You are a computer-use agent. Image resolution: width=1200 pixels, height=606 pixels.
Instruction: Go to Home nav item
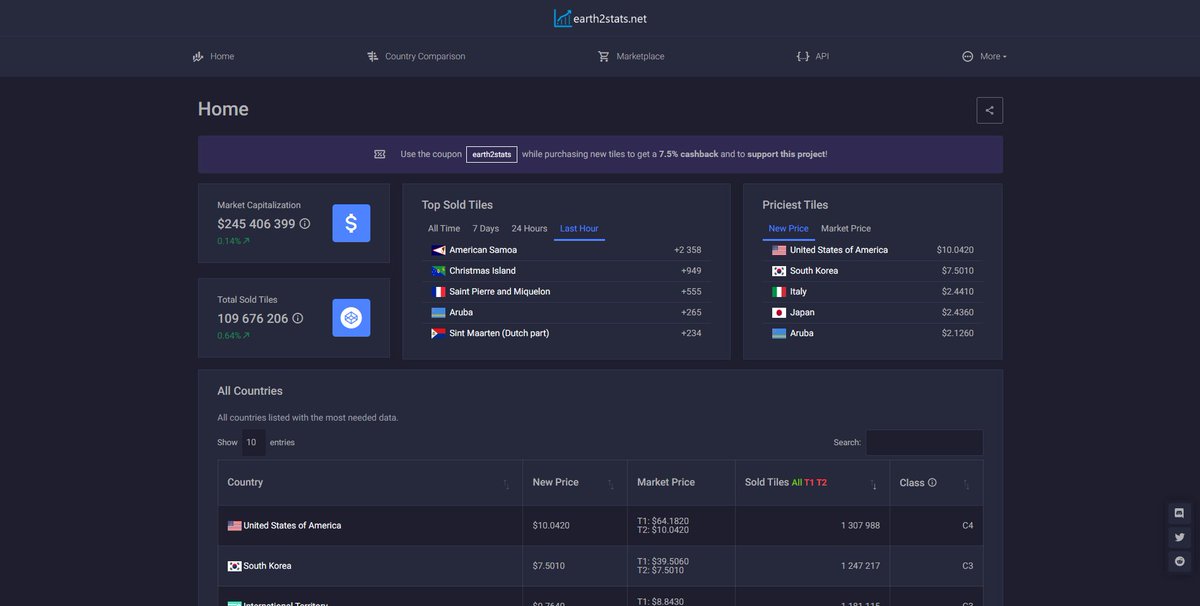point(213,56)
